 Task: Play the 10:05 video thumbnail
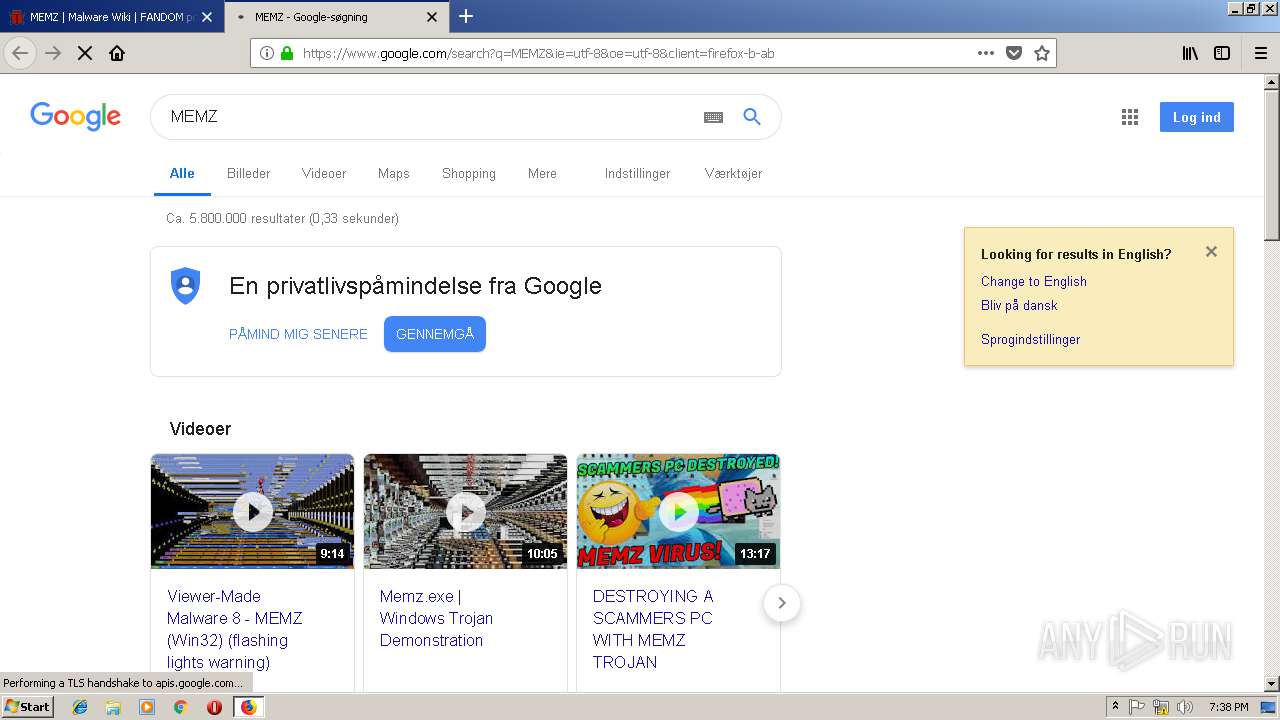click(x=465, y=511)
